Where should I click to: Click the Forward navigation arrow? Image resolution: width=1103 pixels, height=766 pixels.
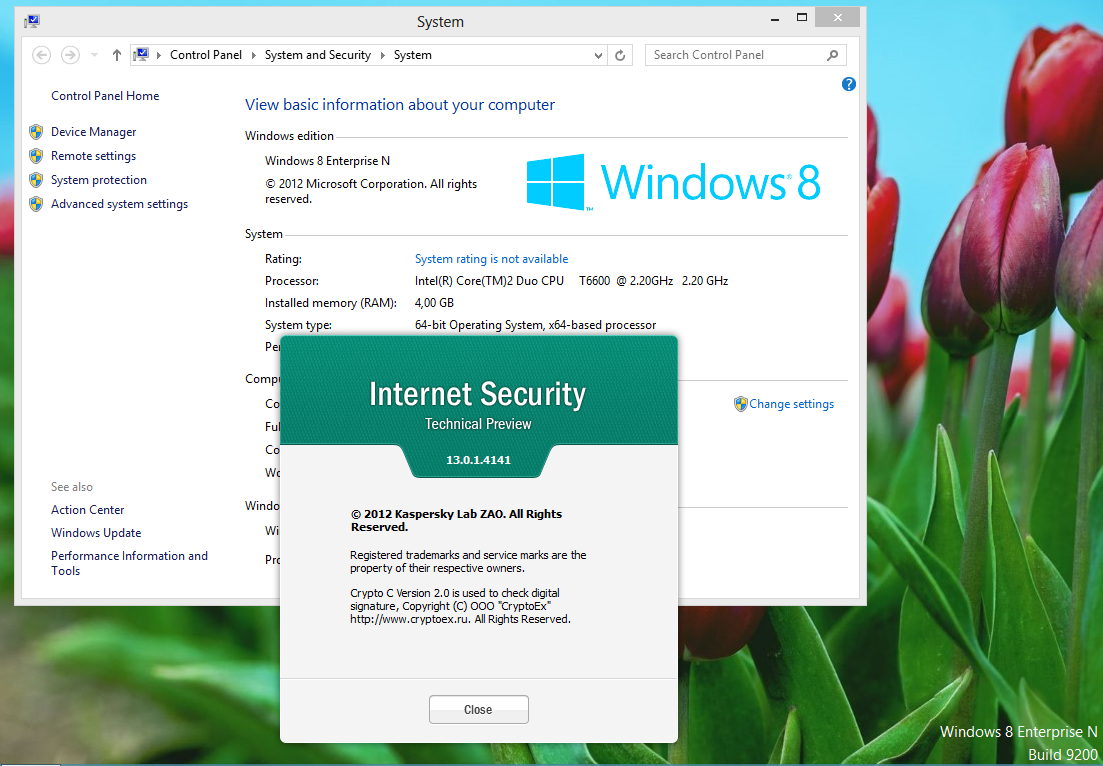pyautogui.click(x=70, y=55)
